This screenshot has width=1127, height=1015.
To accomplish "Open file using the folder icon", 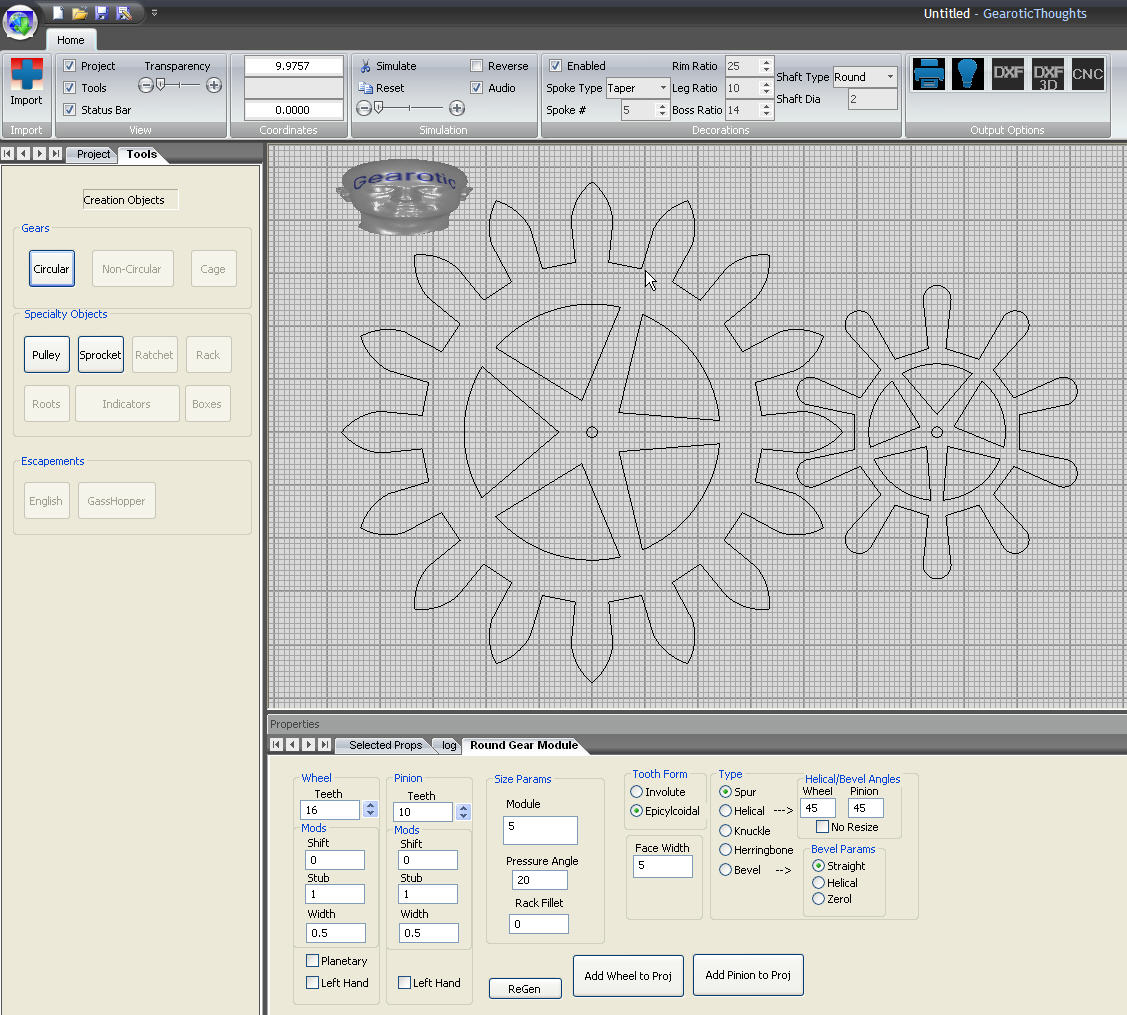I will coord(80,13).
